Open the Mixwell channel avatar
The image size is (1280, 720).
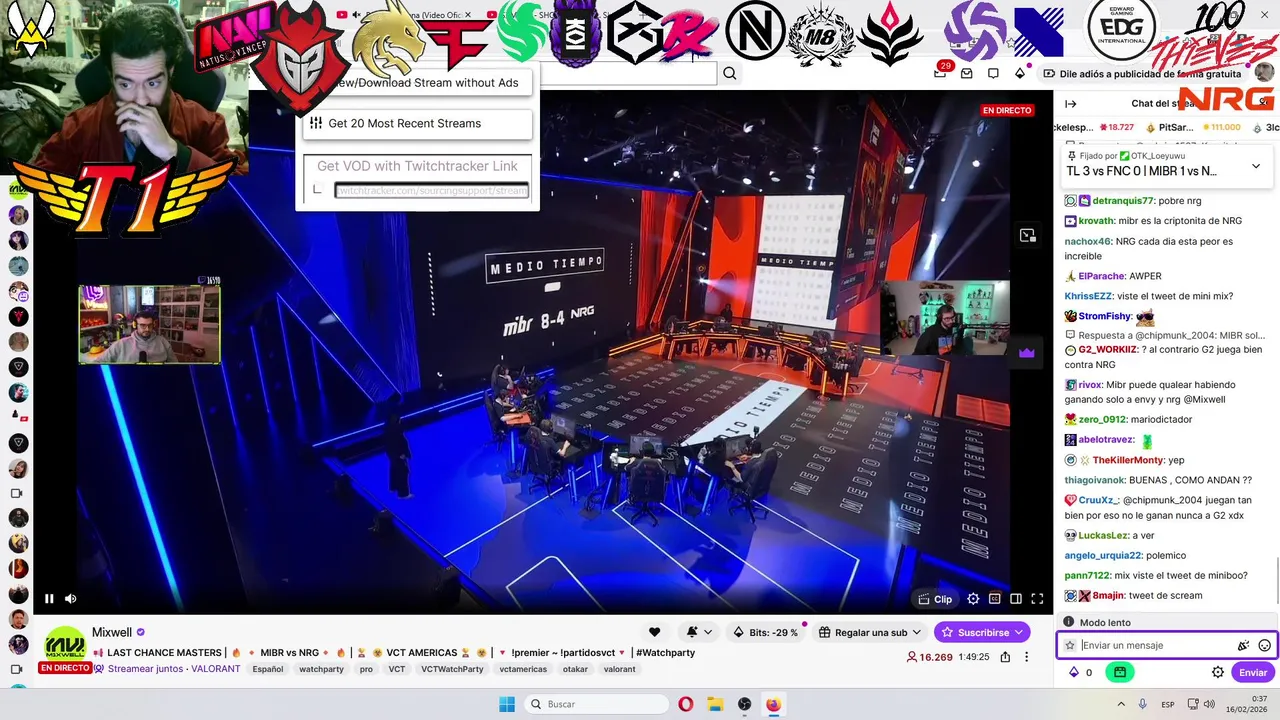pos(65,644)
